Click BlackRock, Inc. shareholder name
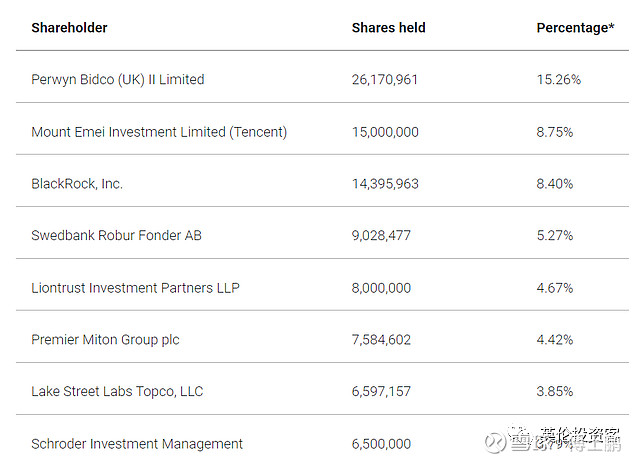The height and width of the screenshot is (463, 640). click(77, 184)
